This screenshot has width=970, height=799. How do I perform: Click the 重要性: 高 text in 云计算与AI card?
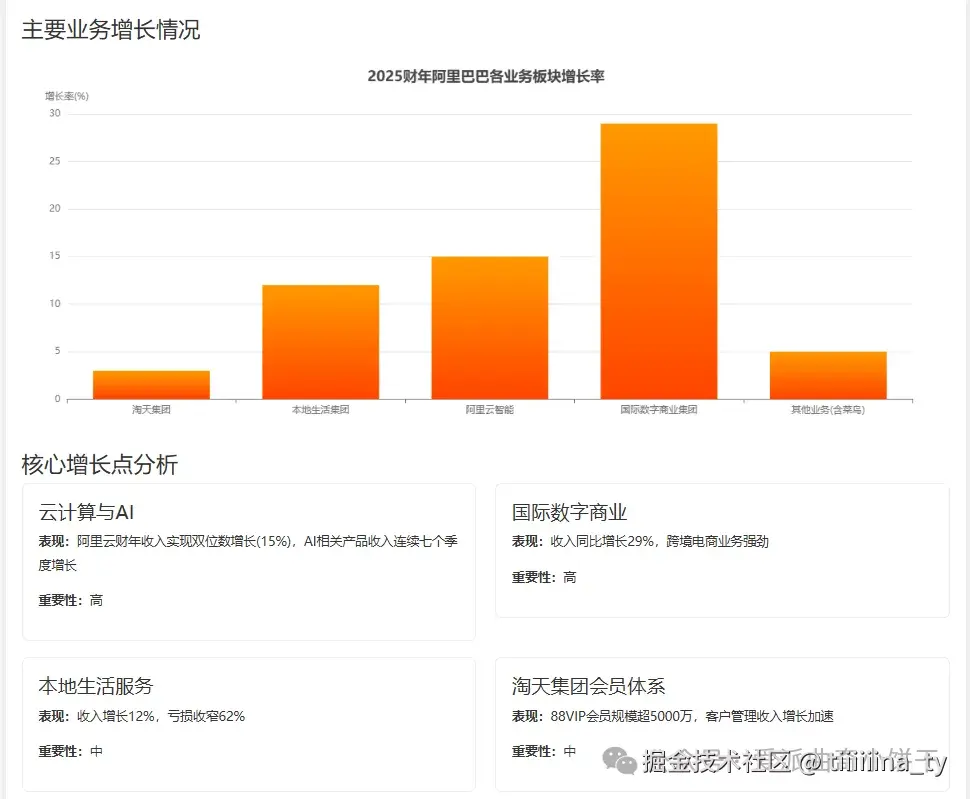[72, 600]
